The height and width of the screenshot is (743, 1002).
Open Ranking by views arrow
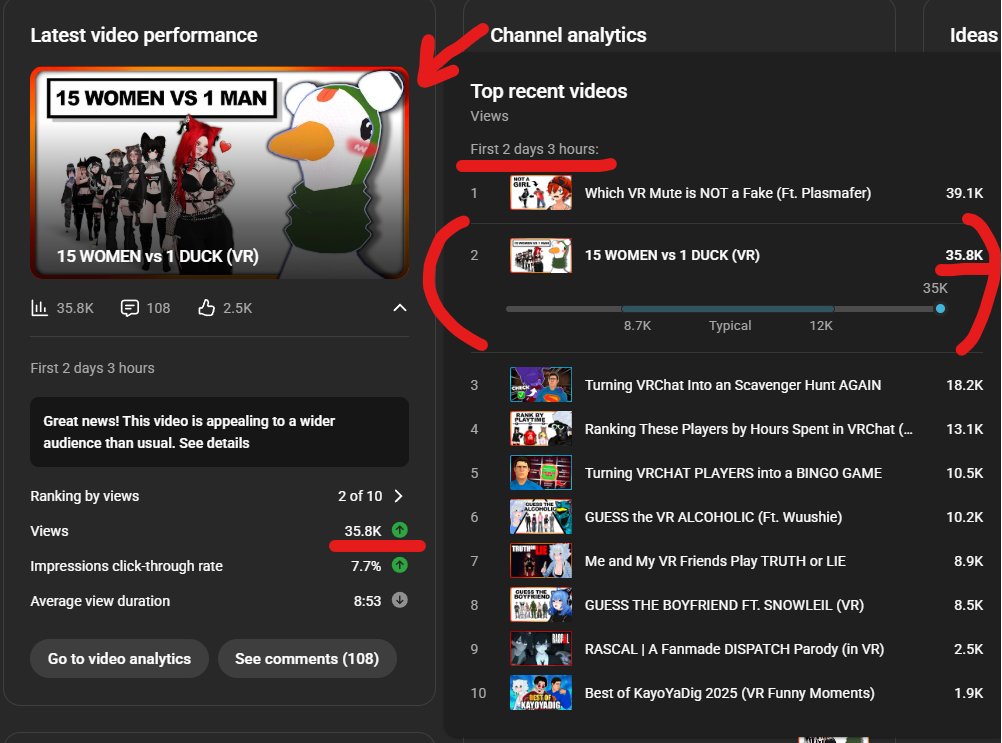pos(399,496)
